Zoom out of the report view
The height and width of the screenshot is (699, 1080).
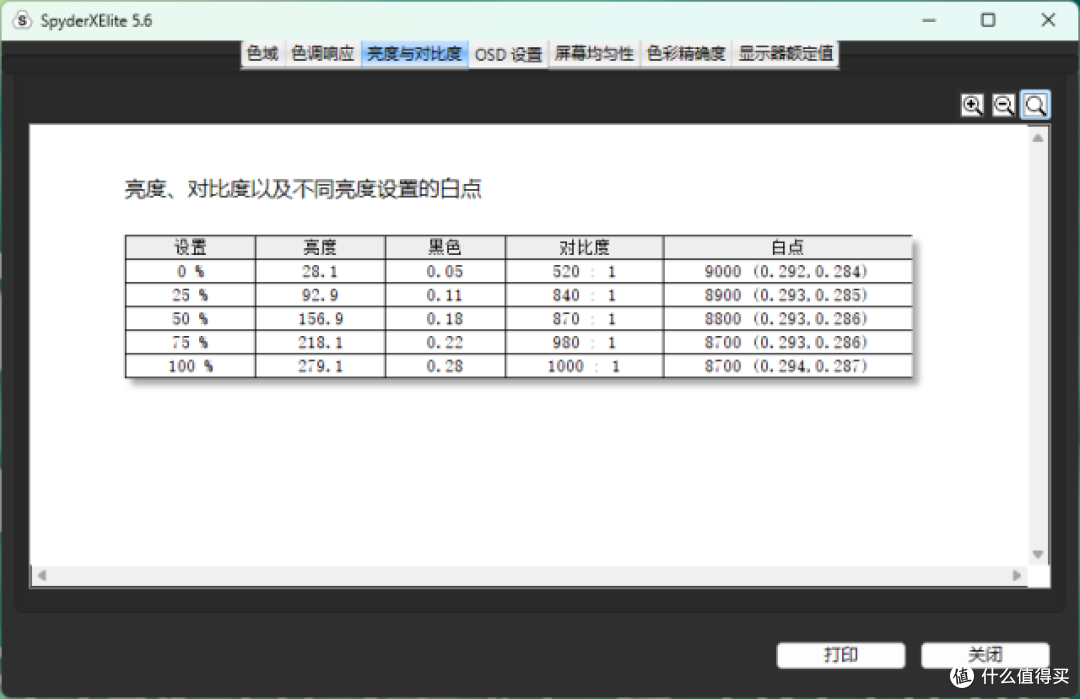[x=1004, y=105]
